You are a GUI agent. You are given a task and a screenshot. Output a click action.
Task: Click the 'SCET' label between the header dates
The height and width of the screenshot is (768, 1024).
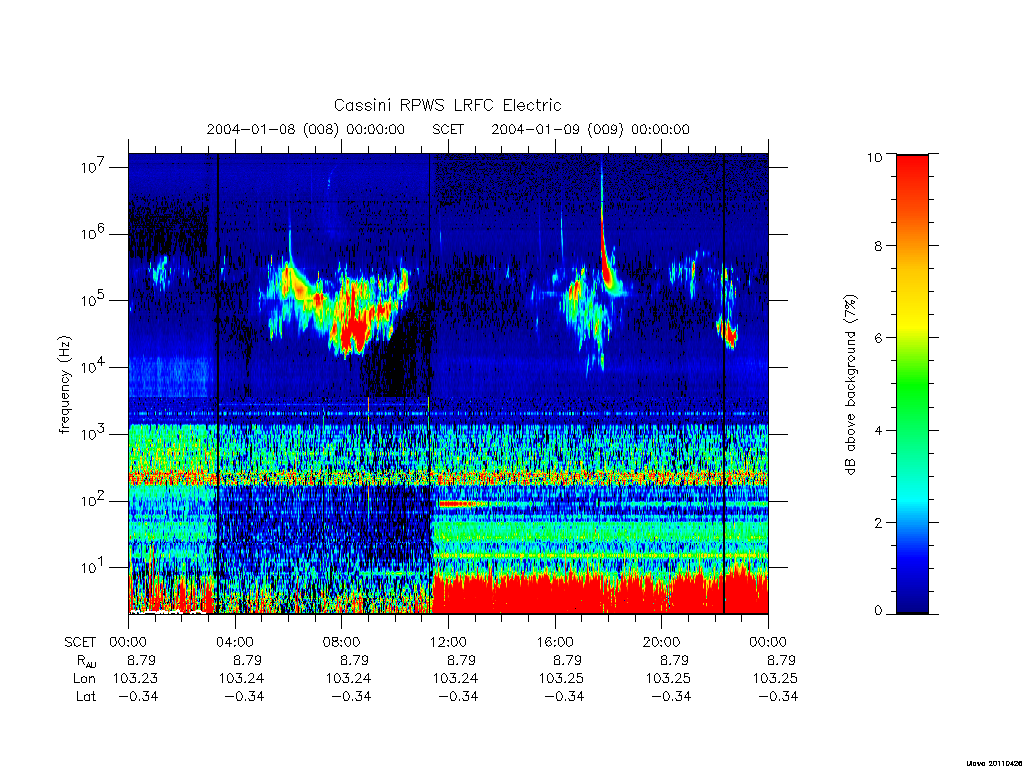point(448,129)
